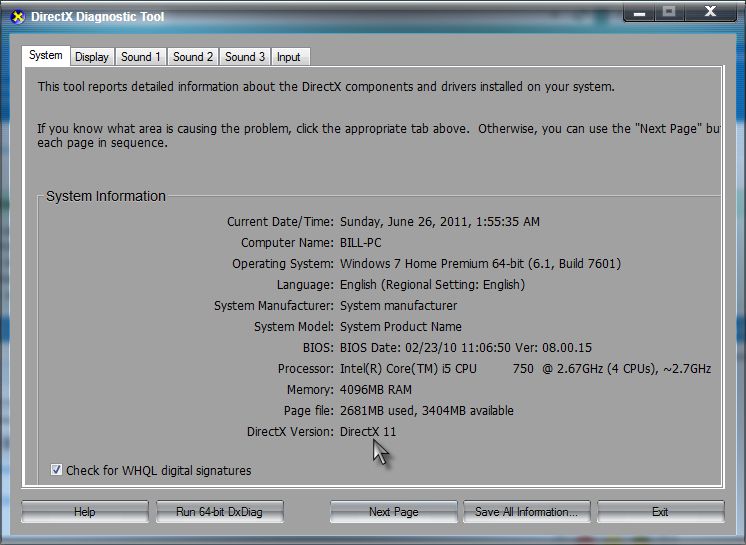The width and height of the screenshot is (746, 545).
Task: Click the computer name 'BILL-PC'
Action: point(361,243)
